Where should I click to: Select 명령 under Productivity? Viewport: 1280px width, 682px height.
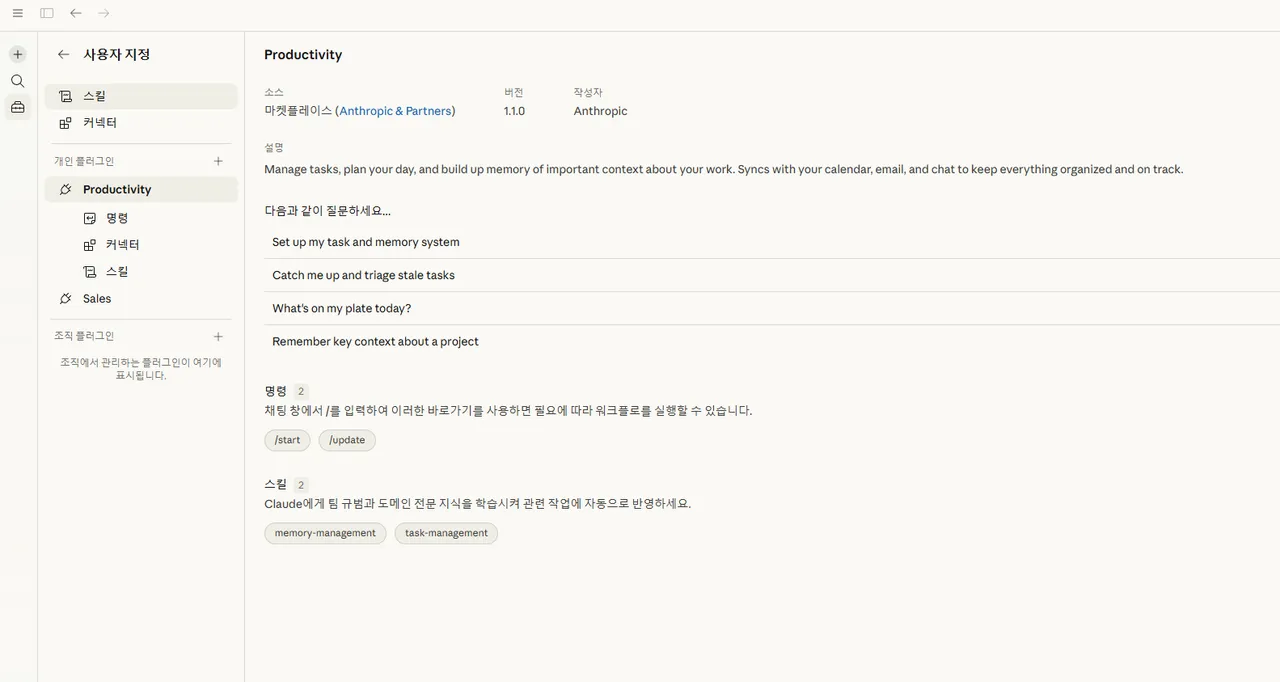pyautogui.click(x=153, y=218)
